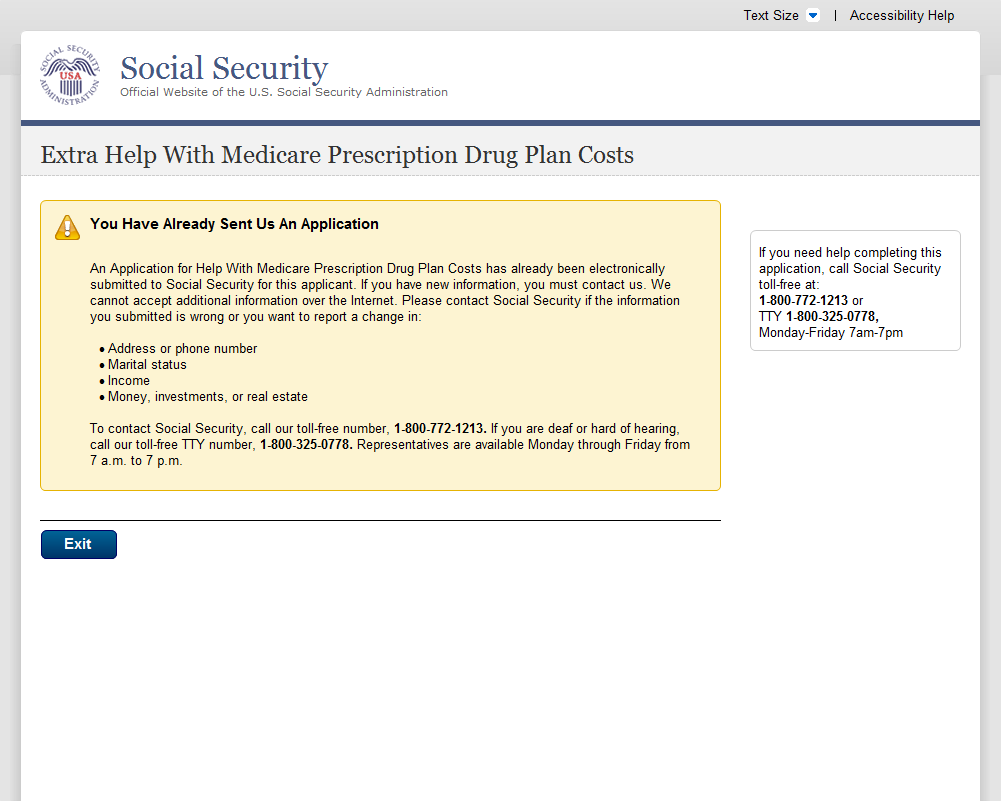
Task: Click the Social Security site title
Action: click(224, 68)
